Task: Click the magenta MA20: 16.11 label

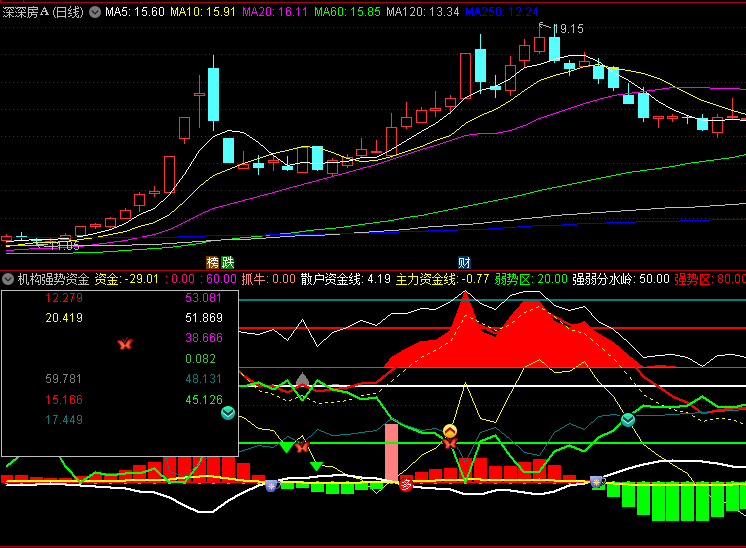Action: point(275,12)
